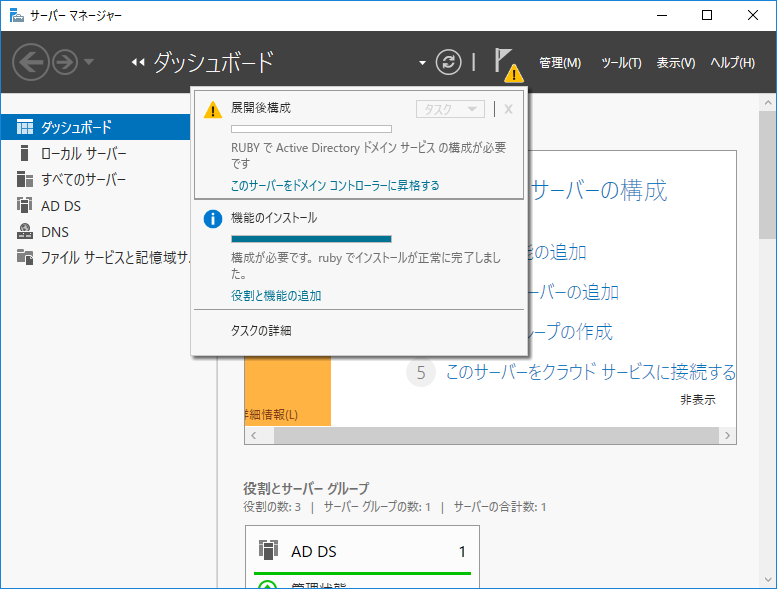Click the DNS icon in sidebar
Screen dimensions: 777x589
pyautogui.click(x=25, y=231)
